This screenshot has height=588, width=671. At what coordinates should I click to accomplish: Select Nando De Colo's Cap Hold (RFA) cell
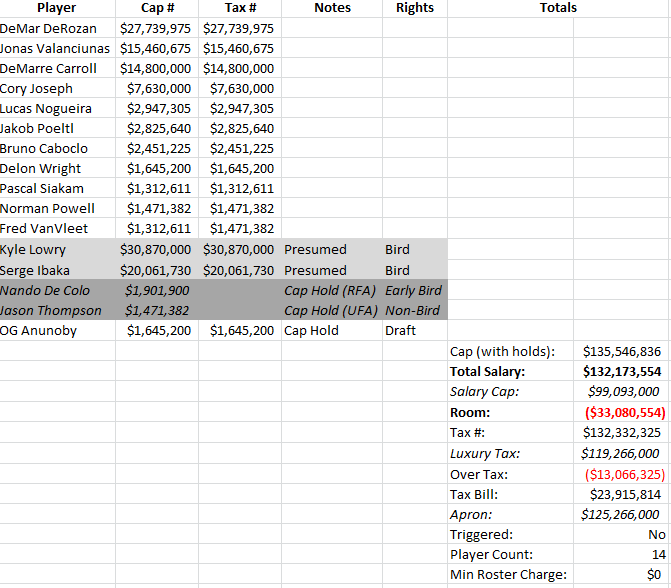pos(332,291)
